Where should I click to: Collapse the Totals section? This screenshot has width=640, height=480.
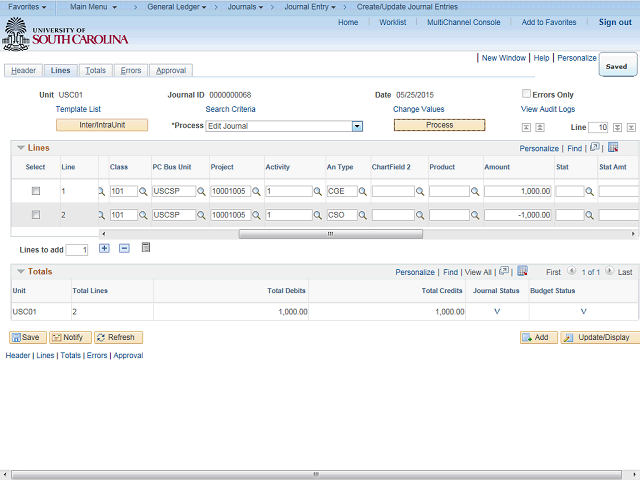(x=21, y=271)
